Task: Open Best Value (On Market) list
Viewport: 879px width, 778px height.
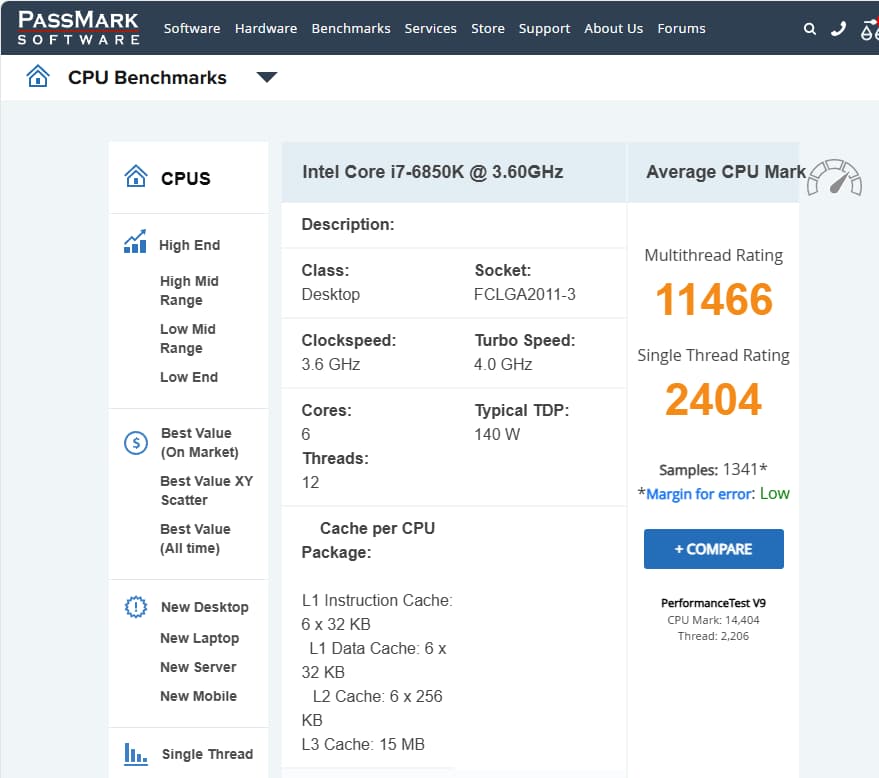Action: (x=200, y=443)
